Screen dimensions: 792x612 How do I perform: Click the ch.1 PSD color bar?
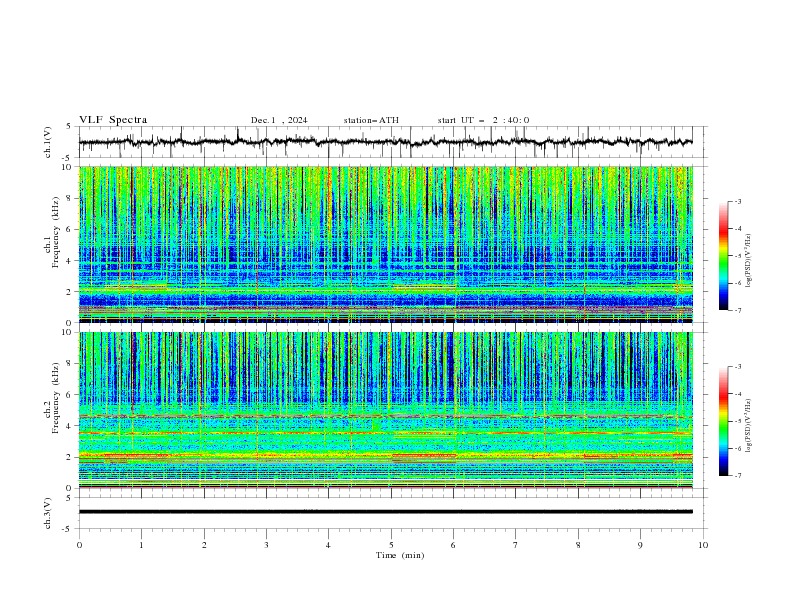[x=724, y=256]
